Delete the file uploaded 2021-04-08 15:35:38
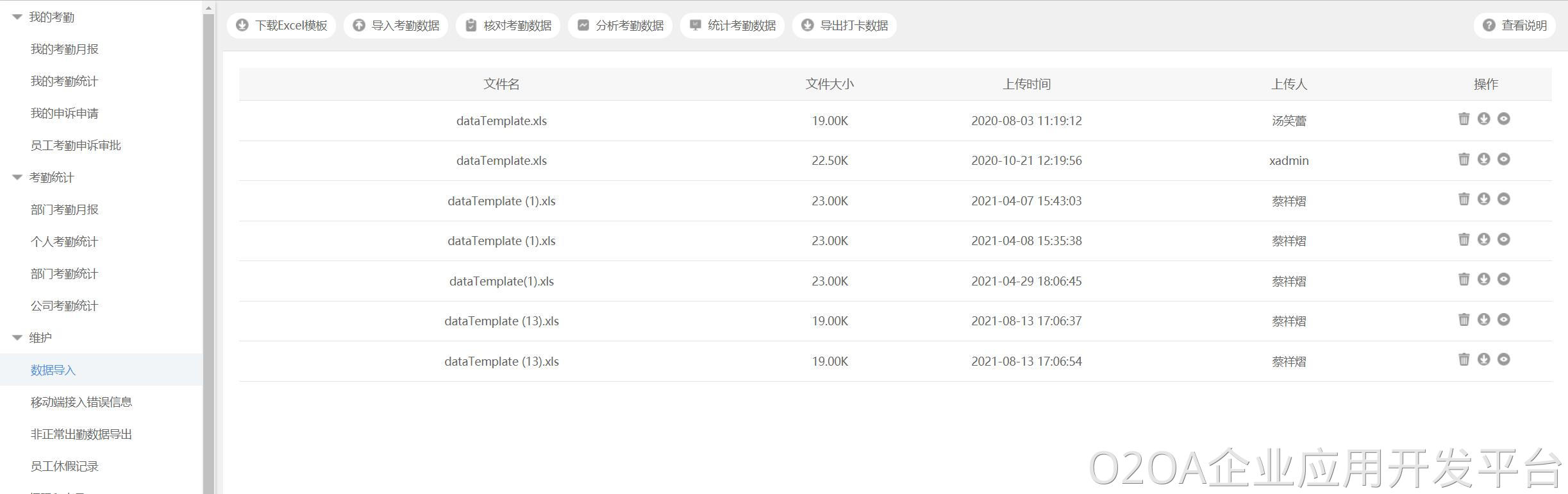 pyautogui.click(x=1464, y=239)
